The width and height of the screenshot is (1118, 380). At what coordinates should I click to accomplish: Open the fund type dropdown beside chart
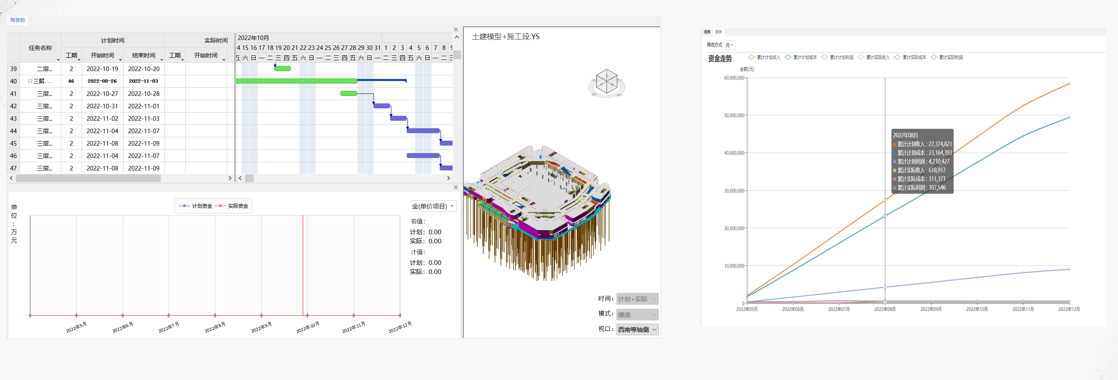coord(434,206)
